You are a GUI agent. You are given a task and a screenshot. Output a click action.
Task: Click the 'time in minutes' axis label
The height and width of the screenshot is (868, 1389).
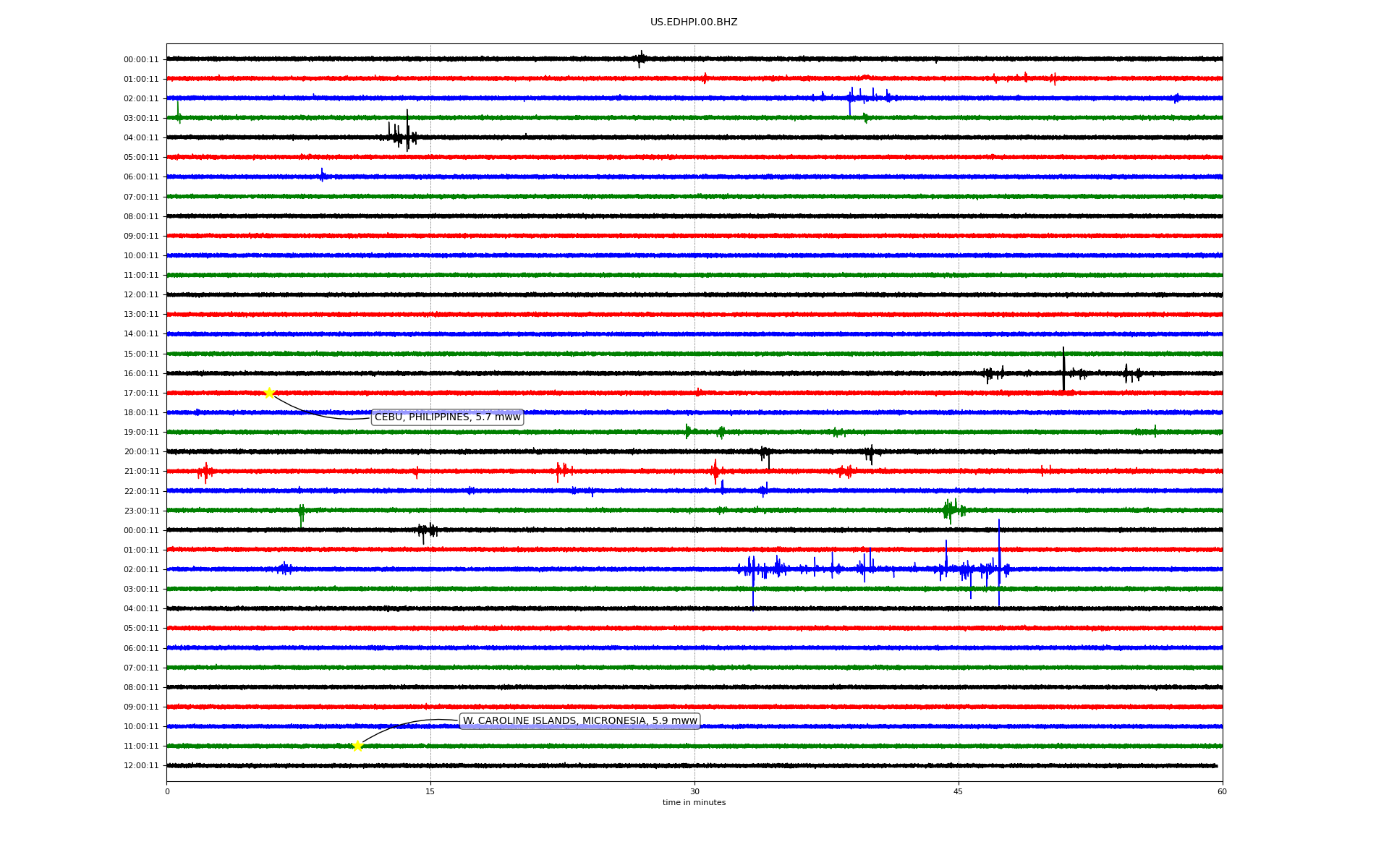pos(693,802)
